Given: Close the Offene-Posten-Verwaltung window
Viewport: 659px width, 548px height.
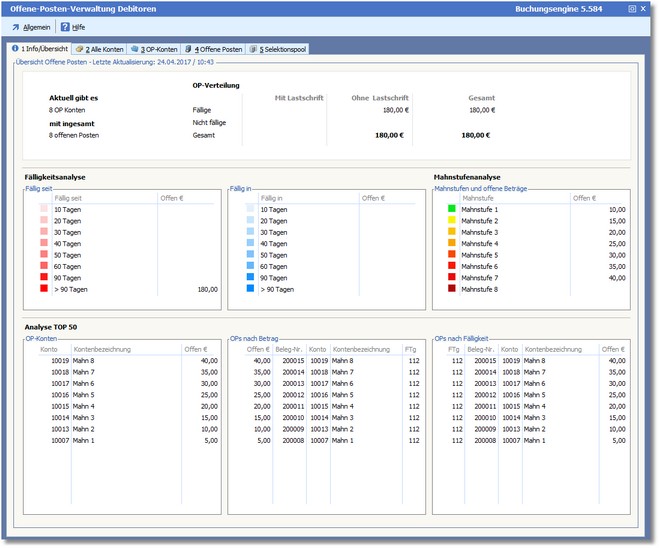Looking at the screenshot, I should pyautogui.click(x=646, y=8).
